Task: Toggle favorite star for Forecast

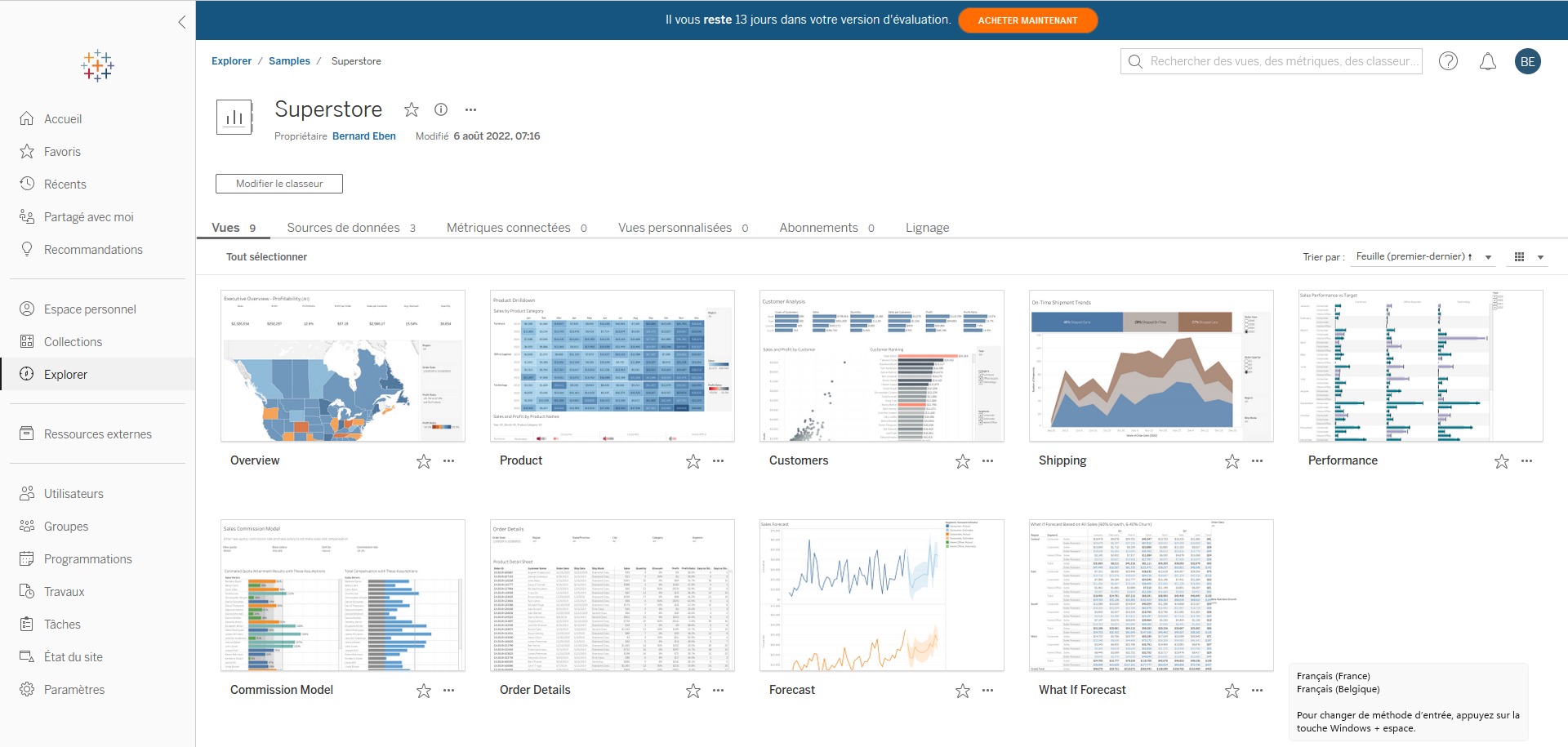Action: tap(963, 691)
